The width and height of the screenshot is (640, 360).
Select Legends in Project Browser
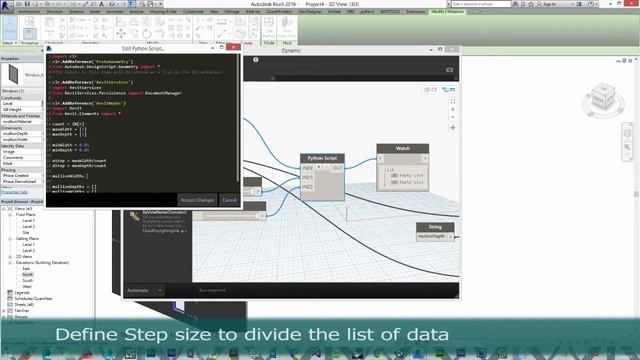(22, 293)
